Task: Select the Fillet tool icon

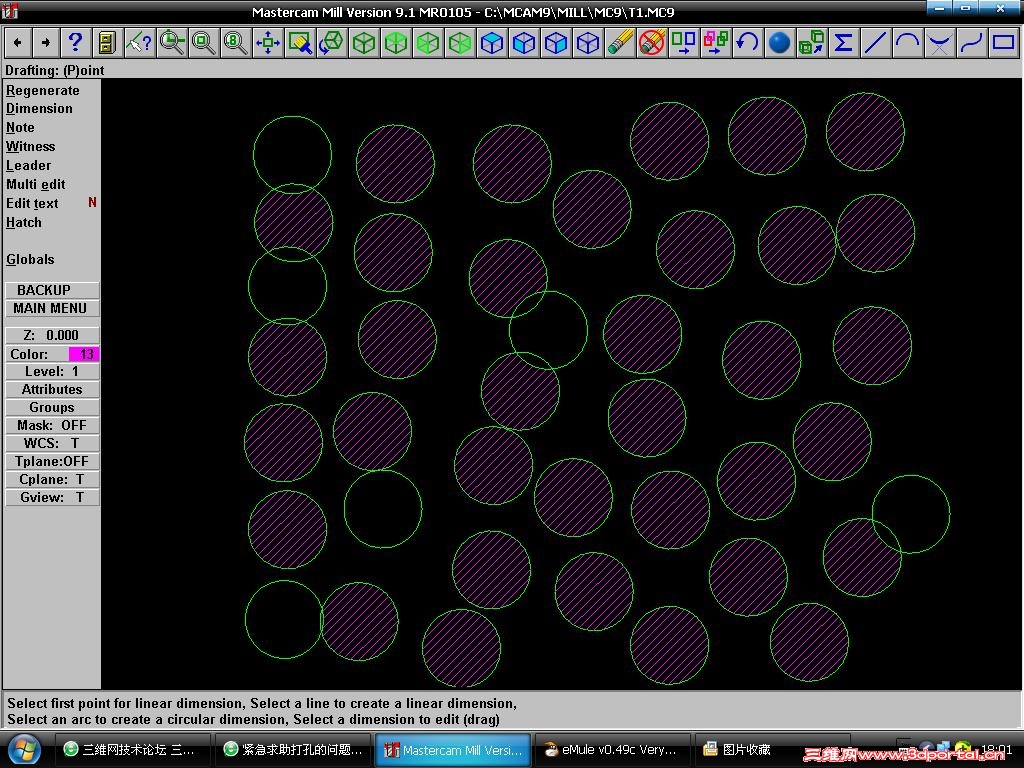Action: pos(940,43)
